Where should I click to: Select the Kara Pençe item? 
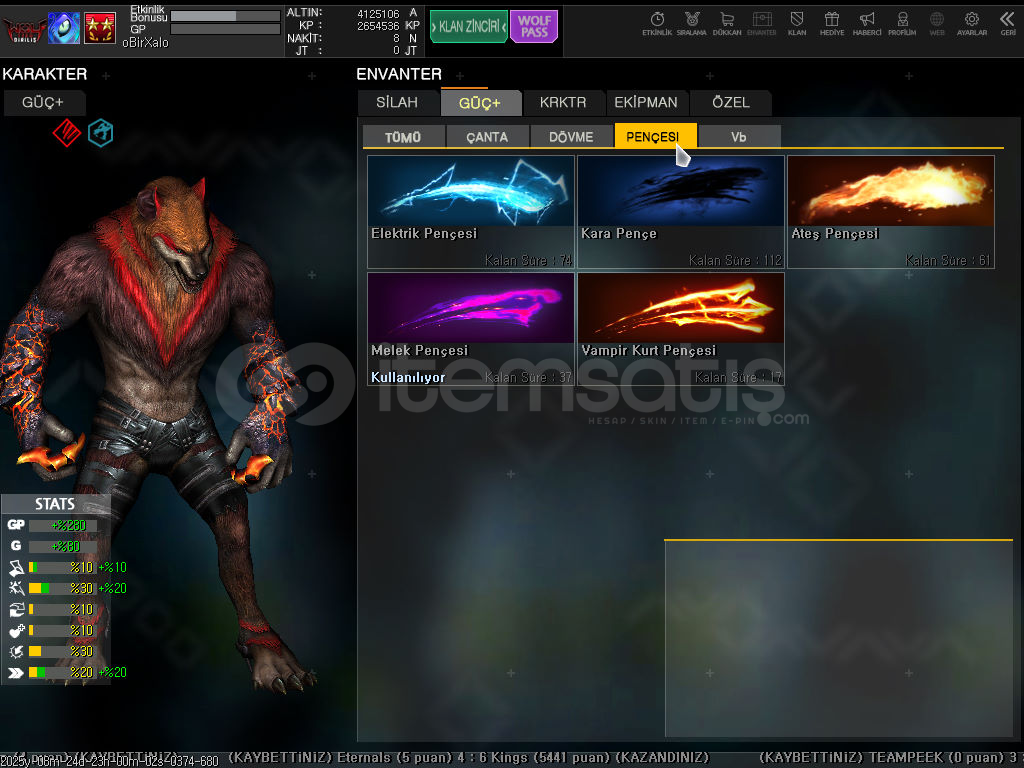click(x=681, y=212)
